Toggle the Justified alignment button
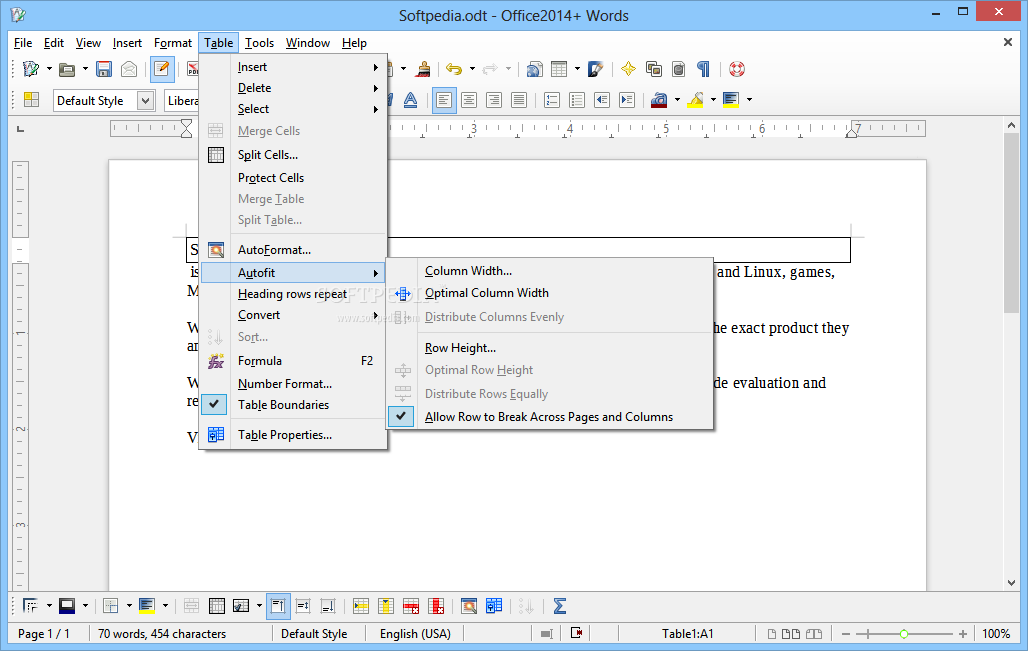The width and height of the screenshot is (1028, 651). [x=519, y=100]
